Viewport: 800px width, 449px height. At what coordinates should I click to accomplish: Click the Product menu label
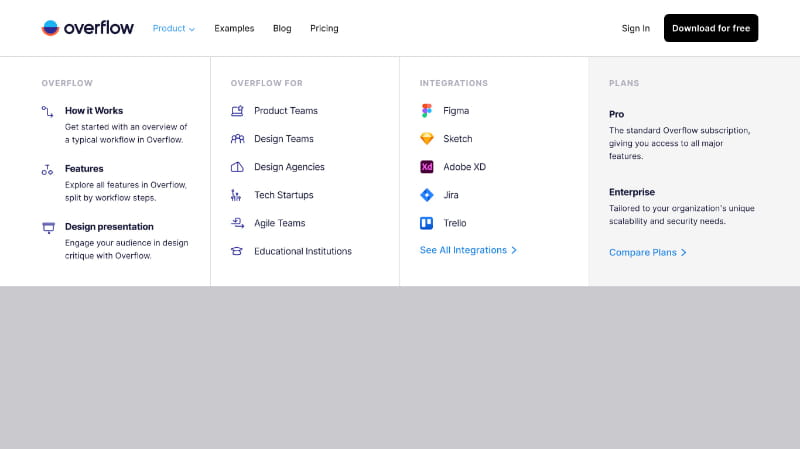(x=169, y=28)
